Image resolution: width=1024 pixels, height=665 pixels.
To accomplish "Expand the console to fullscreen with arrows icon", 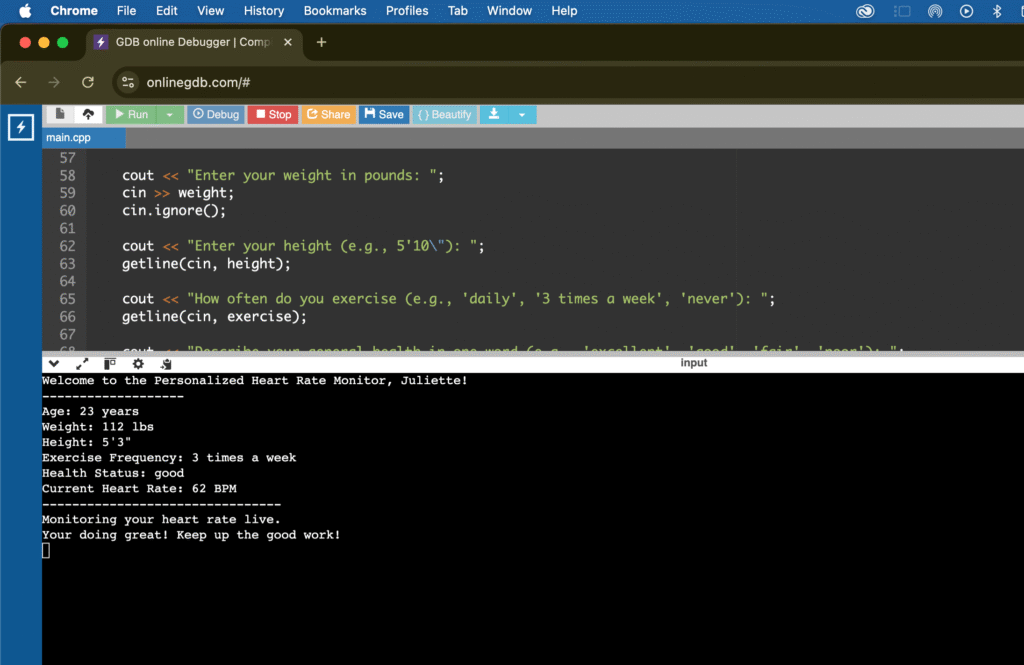I will (x=82, y=363).
